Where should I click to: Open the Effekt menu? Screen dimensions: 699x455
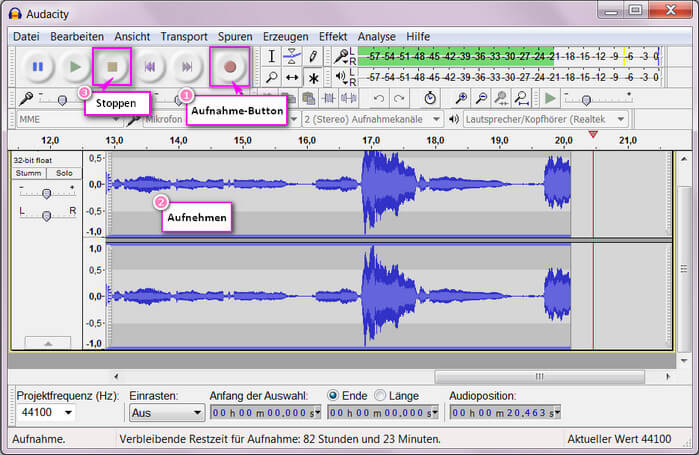(333, 37)
